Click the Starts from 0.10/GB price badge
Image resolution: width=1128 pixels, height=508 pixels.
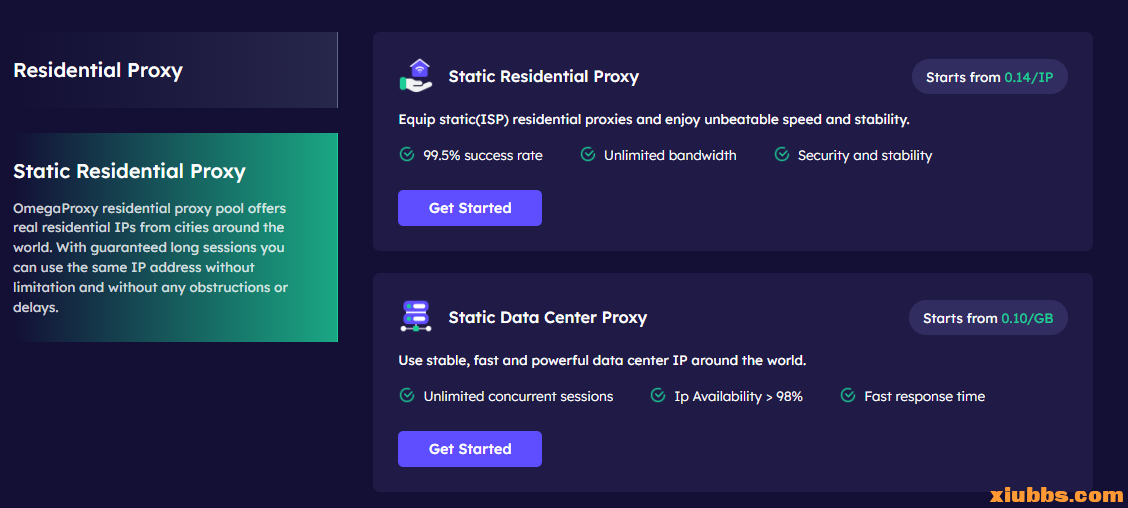coord(988,318)
